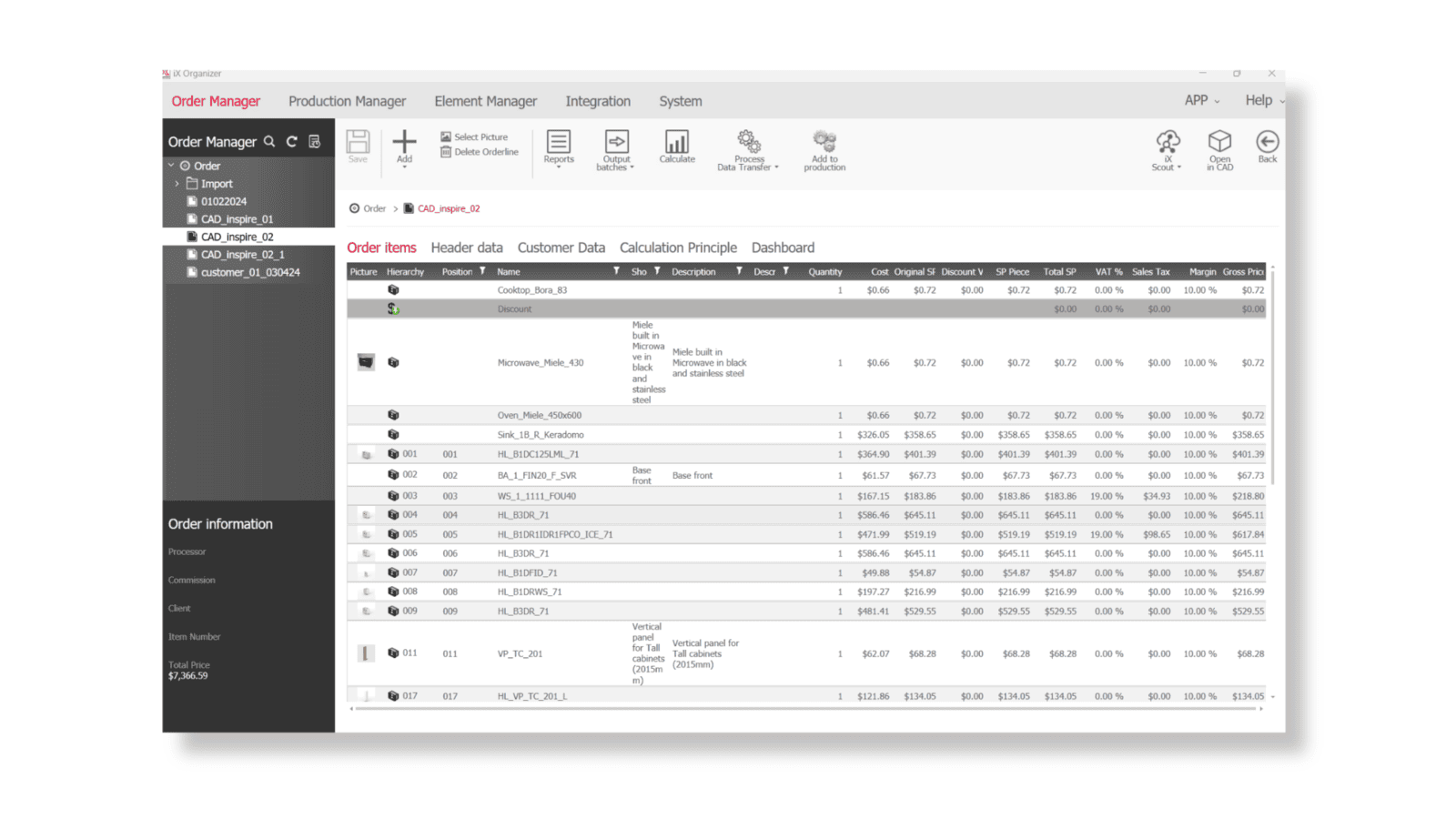This screenshot has height=819, width=1456.
Task: Select the Order Manager menu
Action: 216,101
